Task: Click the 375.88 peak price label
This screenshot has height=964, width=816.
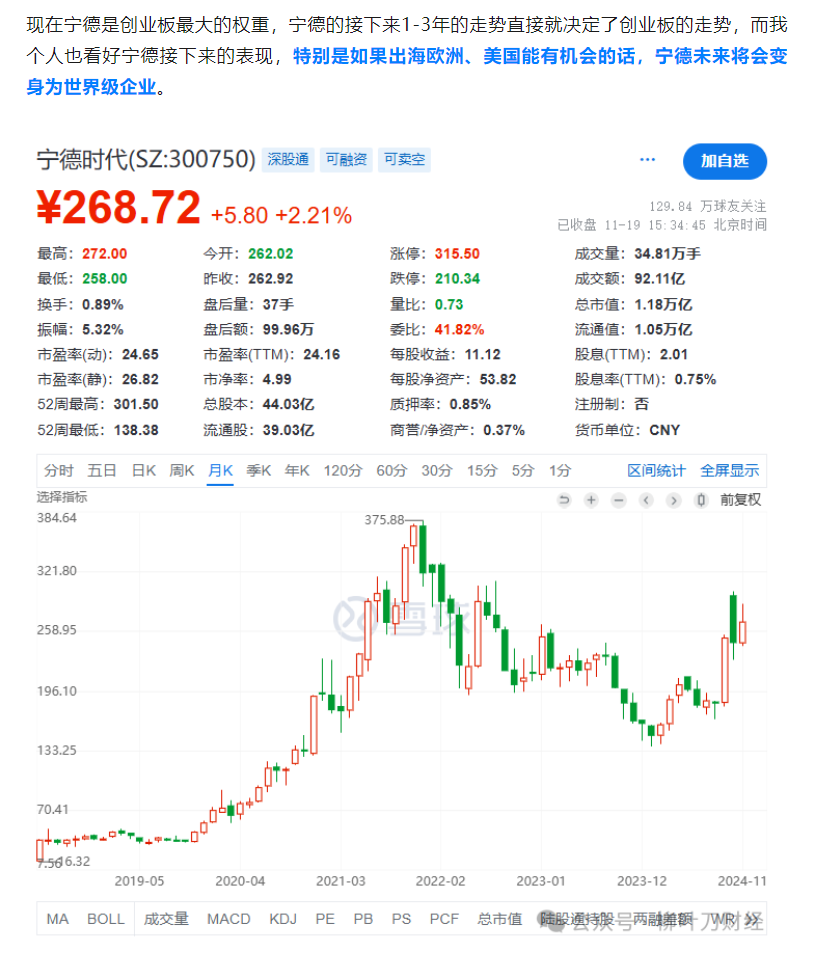Action: [384, 520]
